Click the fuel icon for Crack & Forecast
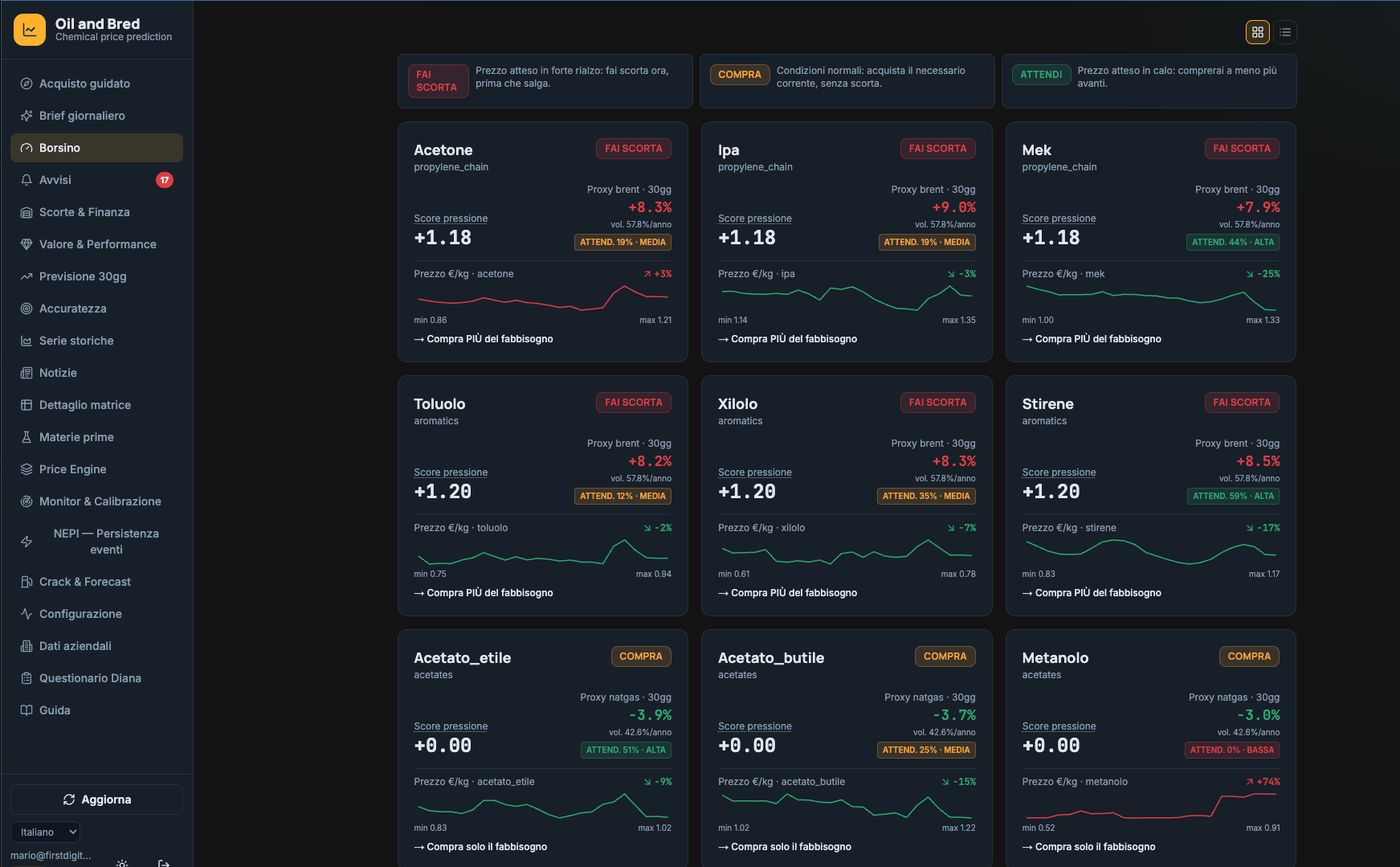 click(27, 582)
